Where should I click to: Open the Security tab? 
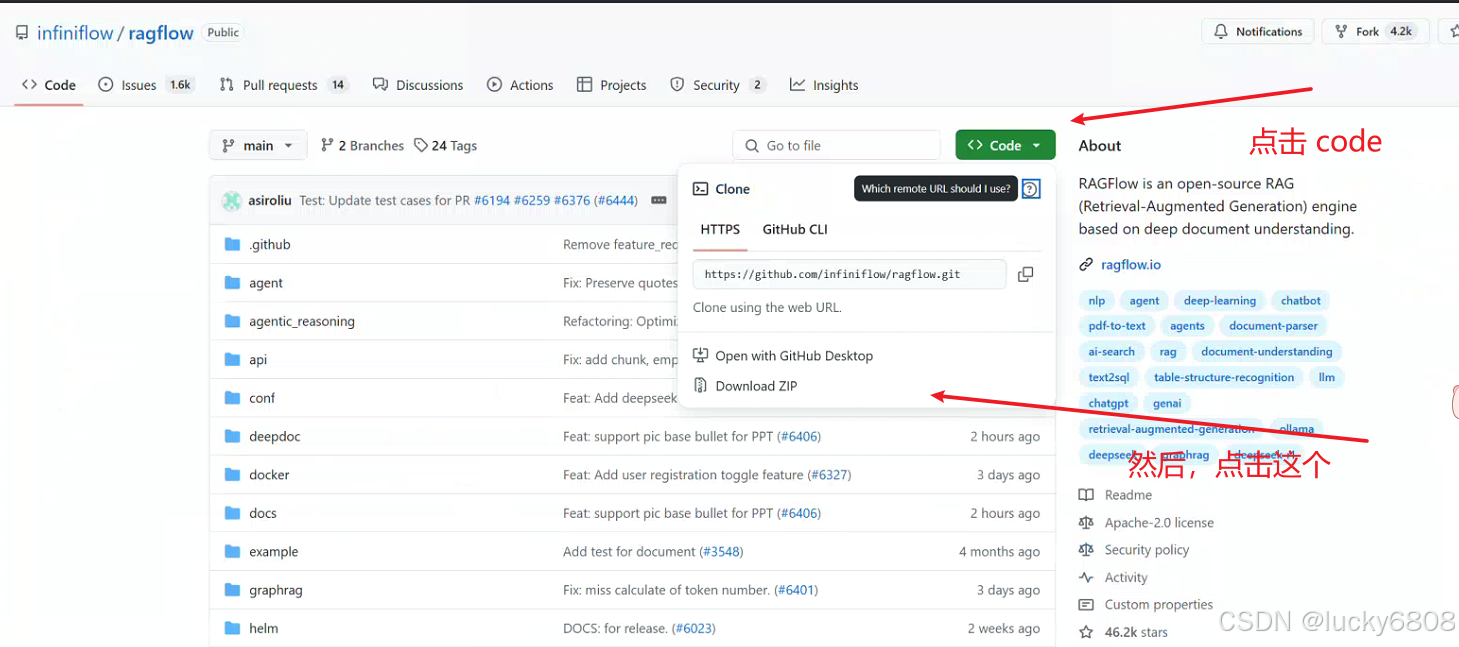717,85
